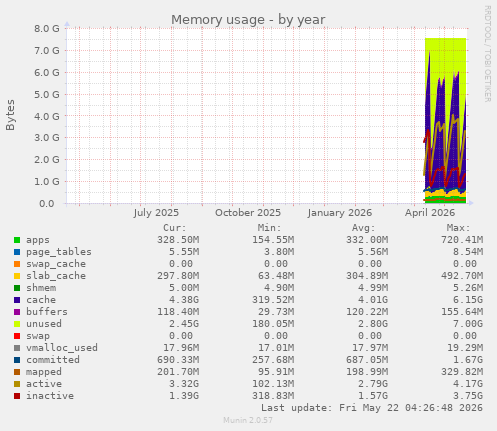Click the committed navy legend swatch
The image size is (497, 431).
click(17, 360)
